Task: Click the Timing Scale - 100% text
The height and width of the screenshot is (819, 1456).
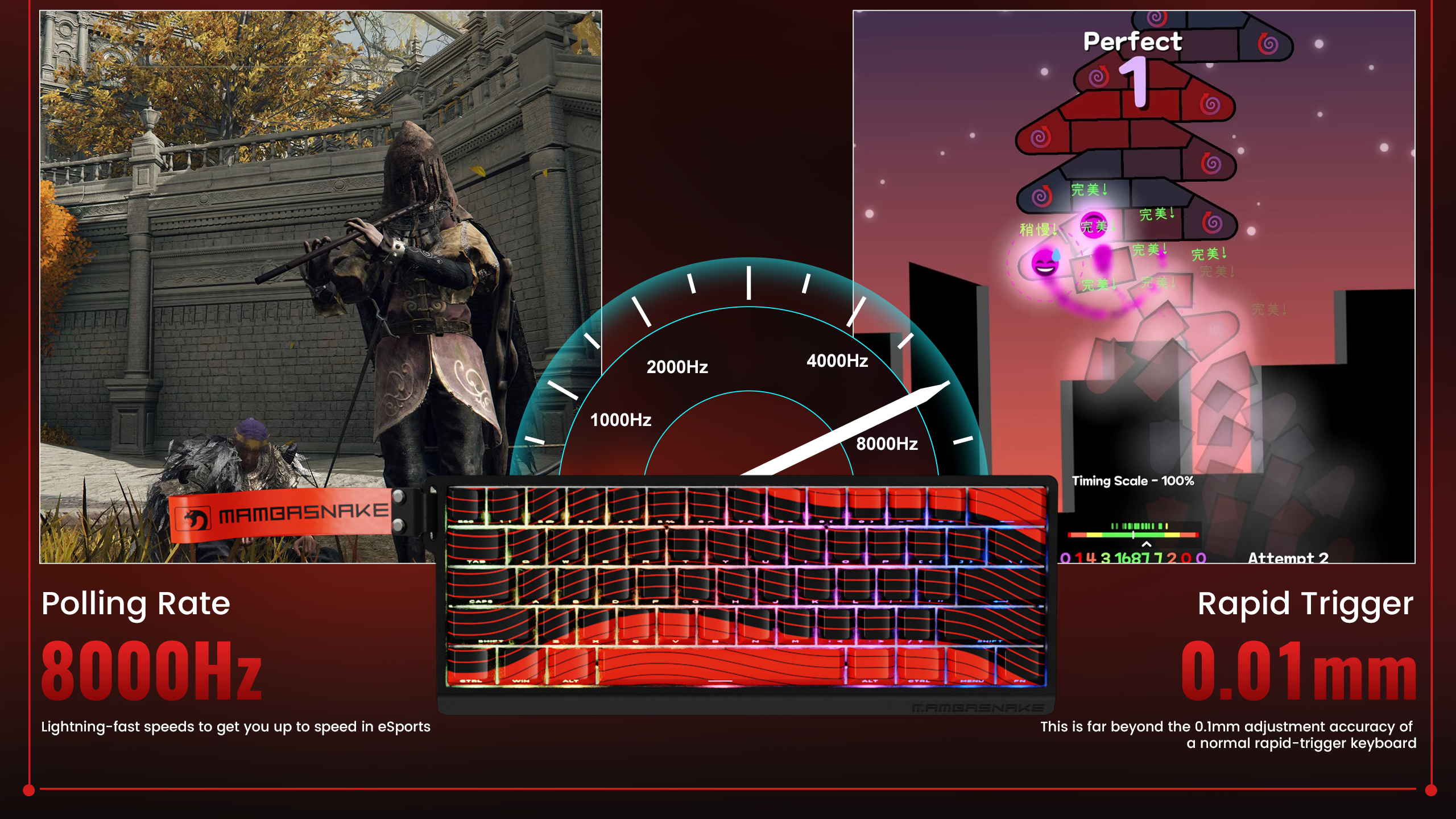Action: [1132, 481]
